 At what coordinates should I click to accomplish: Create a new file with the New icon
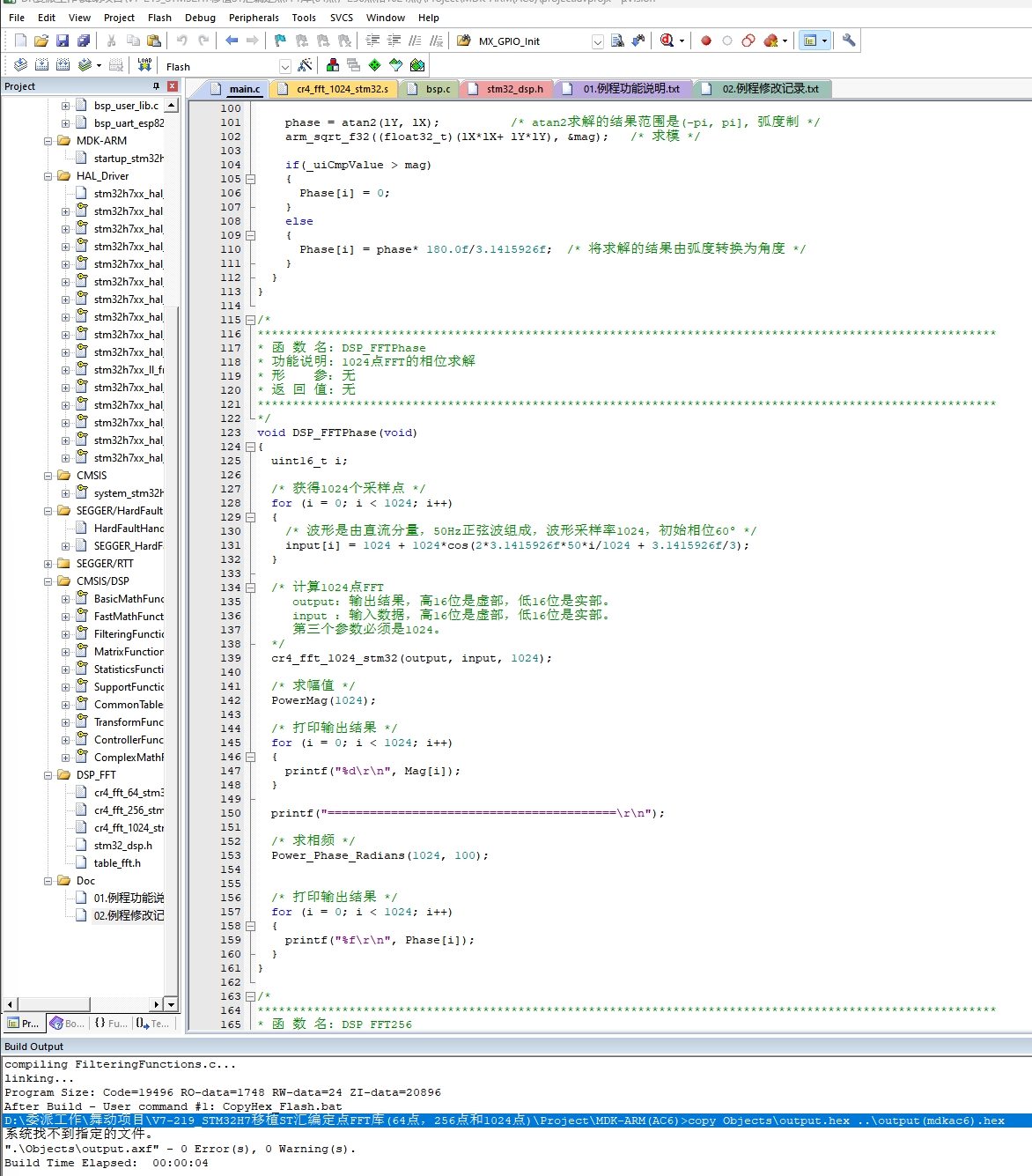pos(20,41)
